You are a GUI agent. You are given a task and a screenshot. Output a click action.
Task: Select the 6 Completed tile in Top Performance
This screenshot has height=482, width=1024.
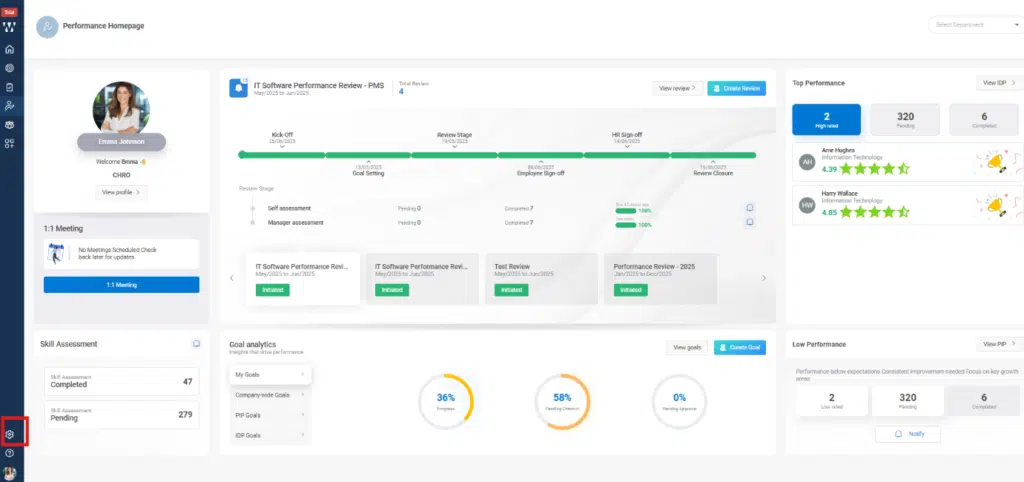[984, 120]
